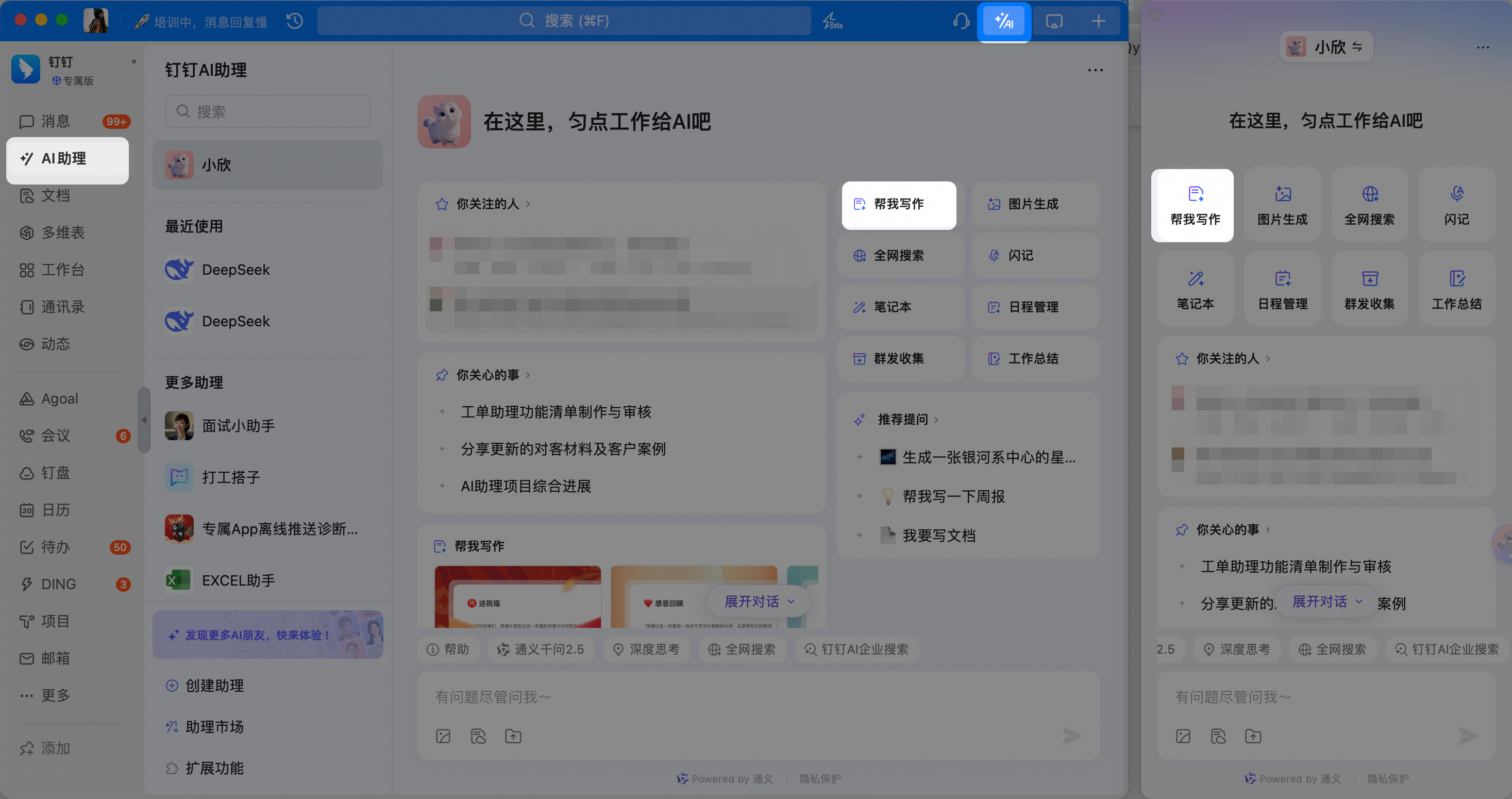Select AI助理 in left sidebar

tap(68, 158)
